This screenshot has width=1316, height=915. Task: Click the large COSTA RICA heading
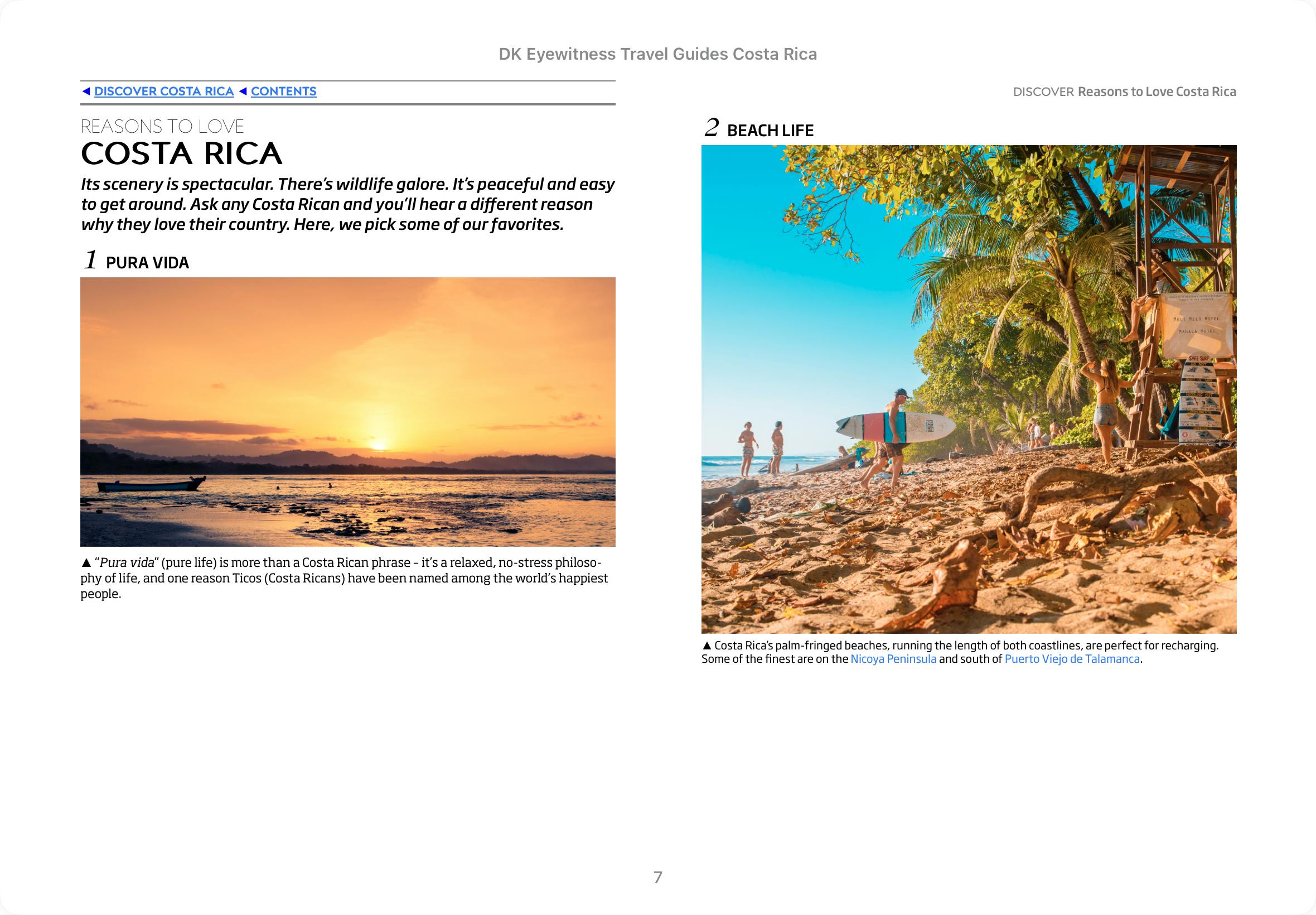coord(182,153)
